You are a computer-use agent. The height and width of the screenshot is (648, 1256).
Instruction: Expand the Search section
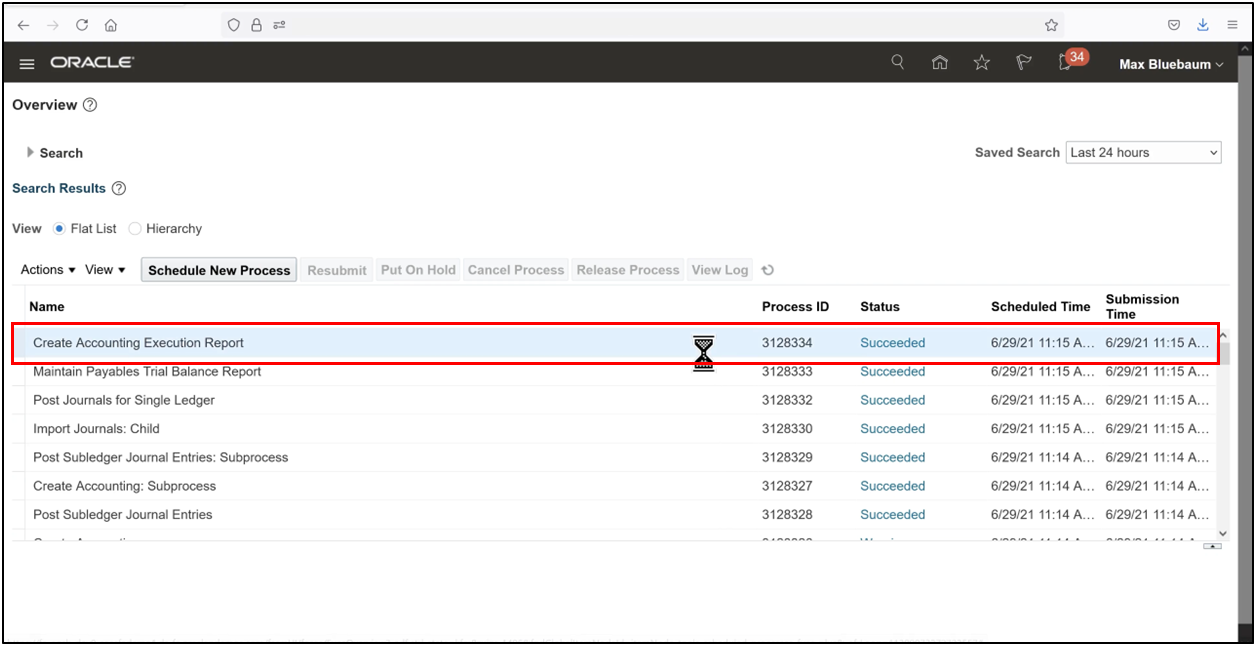click(x=30, y=152)
